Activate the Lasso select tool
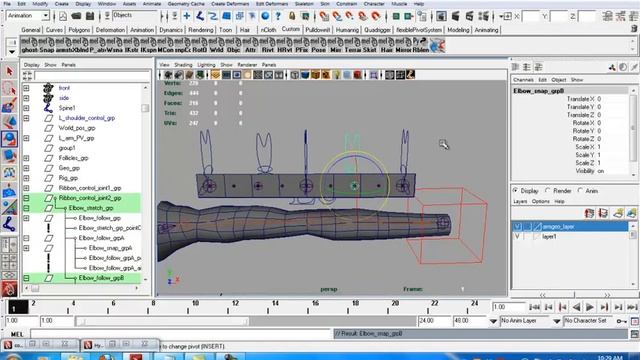Viewport: 640px width, 360px height. pyautogui.click(x=9, y=88)
